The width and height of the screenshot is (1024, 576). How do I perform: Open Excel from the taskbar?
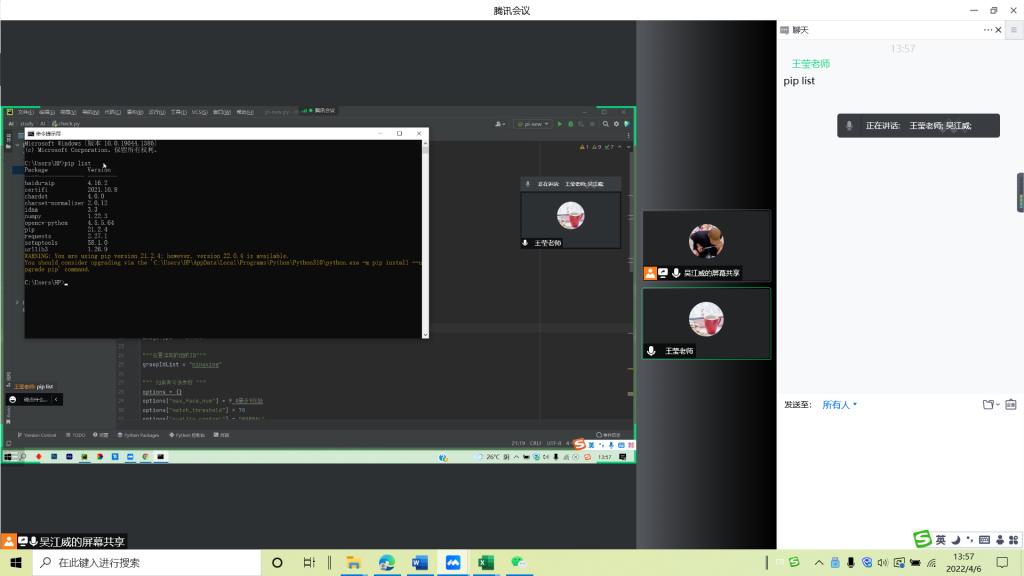(485, 563)
